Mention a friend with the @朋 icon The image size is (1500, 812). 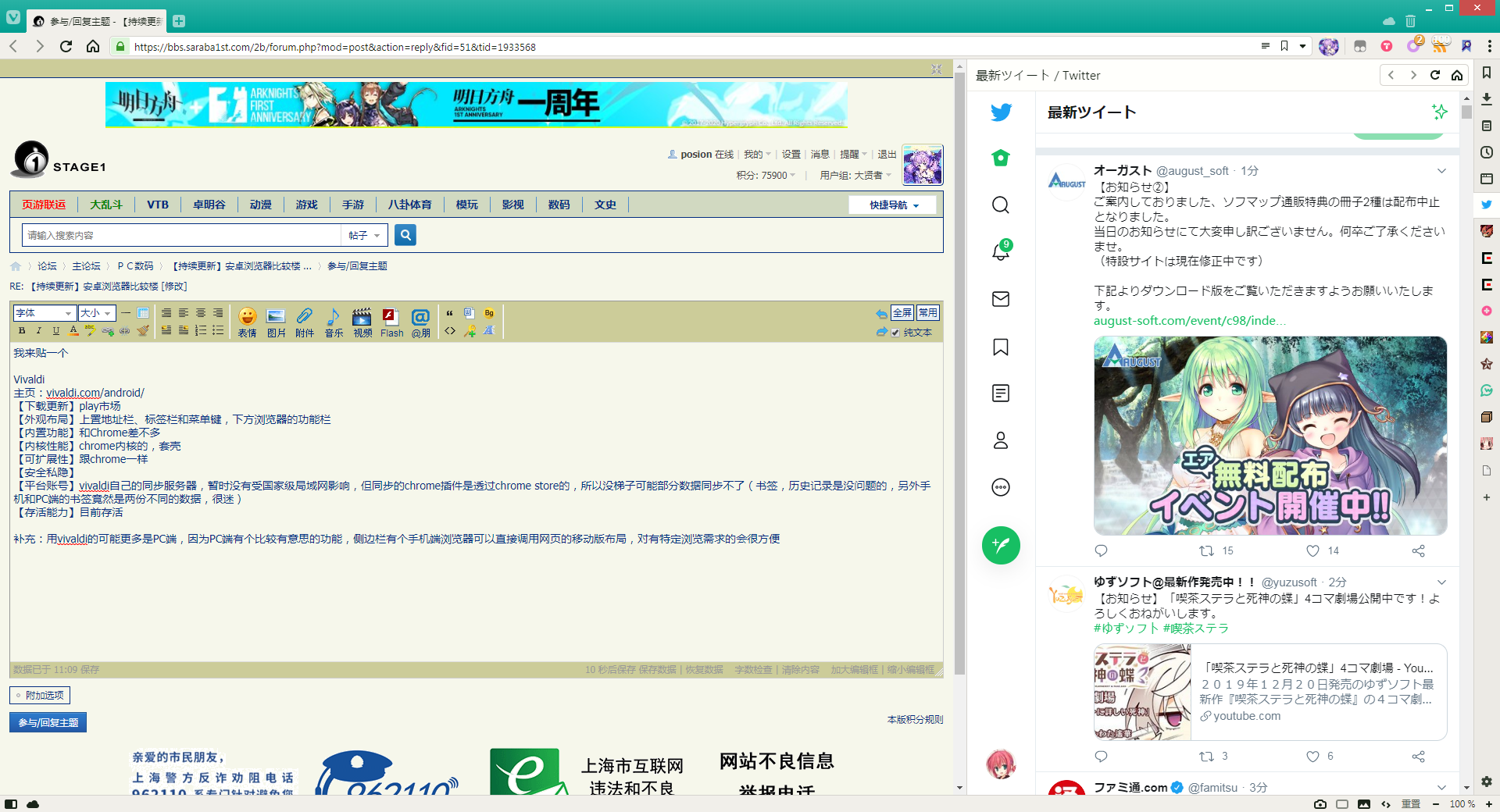coord(421,322)
